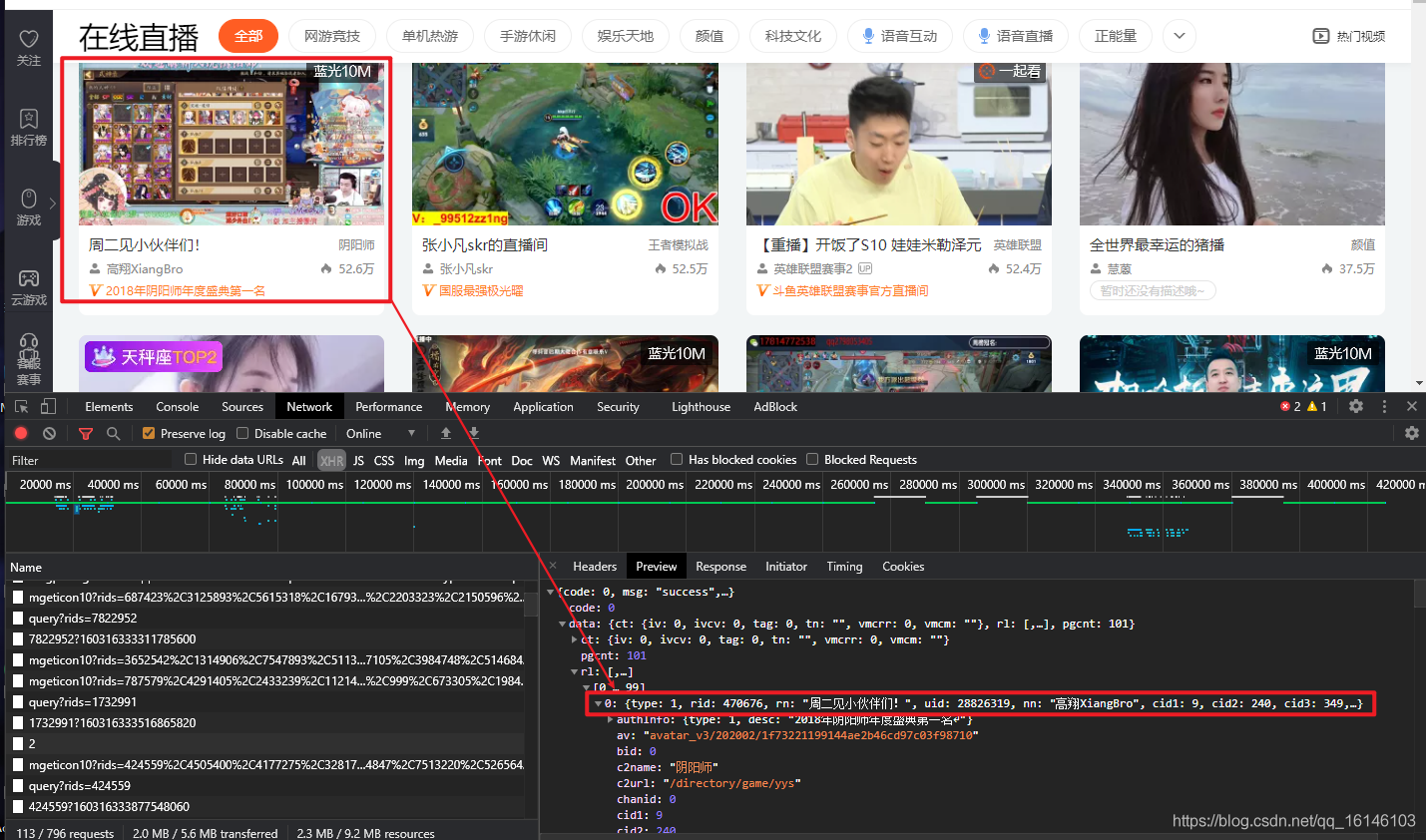Image resolution: width=1426 pixels, height=840 pixels.
Task: Open 张小凡skr的直播间 stream title
Action: coord(485,244)
